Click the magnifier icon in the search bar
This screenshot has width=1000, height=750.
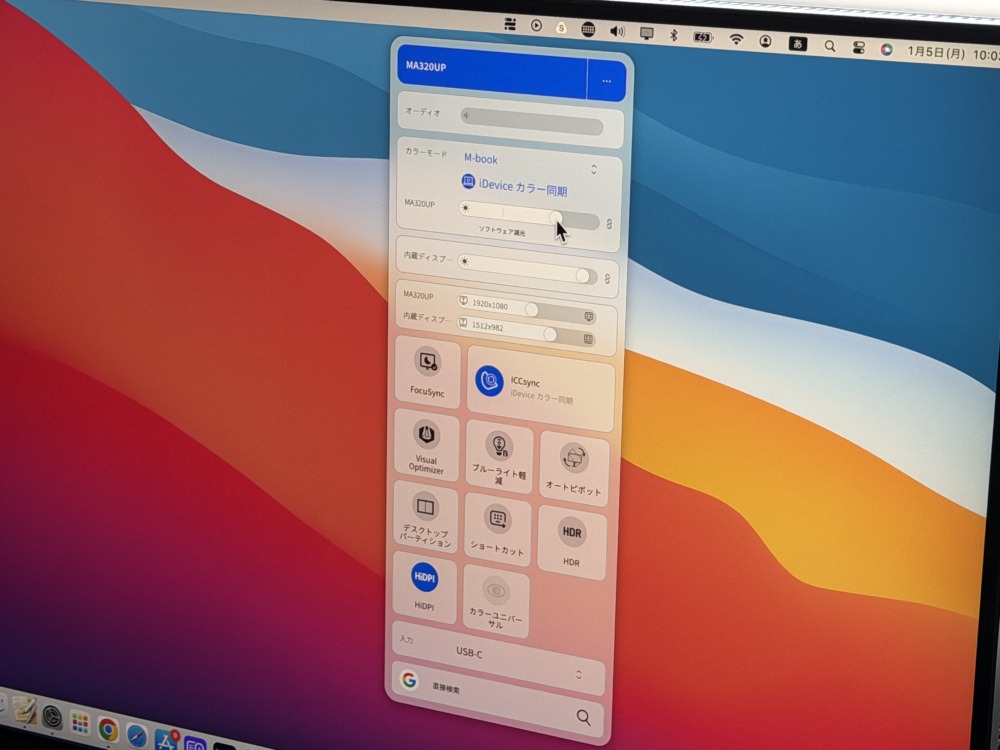pos(583,717)
